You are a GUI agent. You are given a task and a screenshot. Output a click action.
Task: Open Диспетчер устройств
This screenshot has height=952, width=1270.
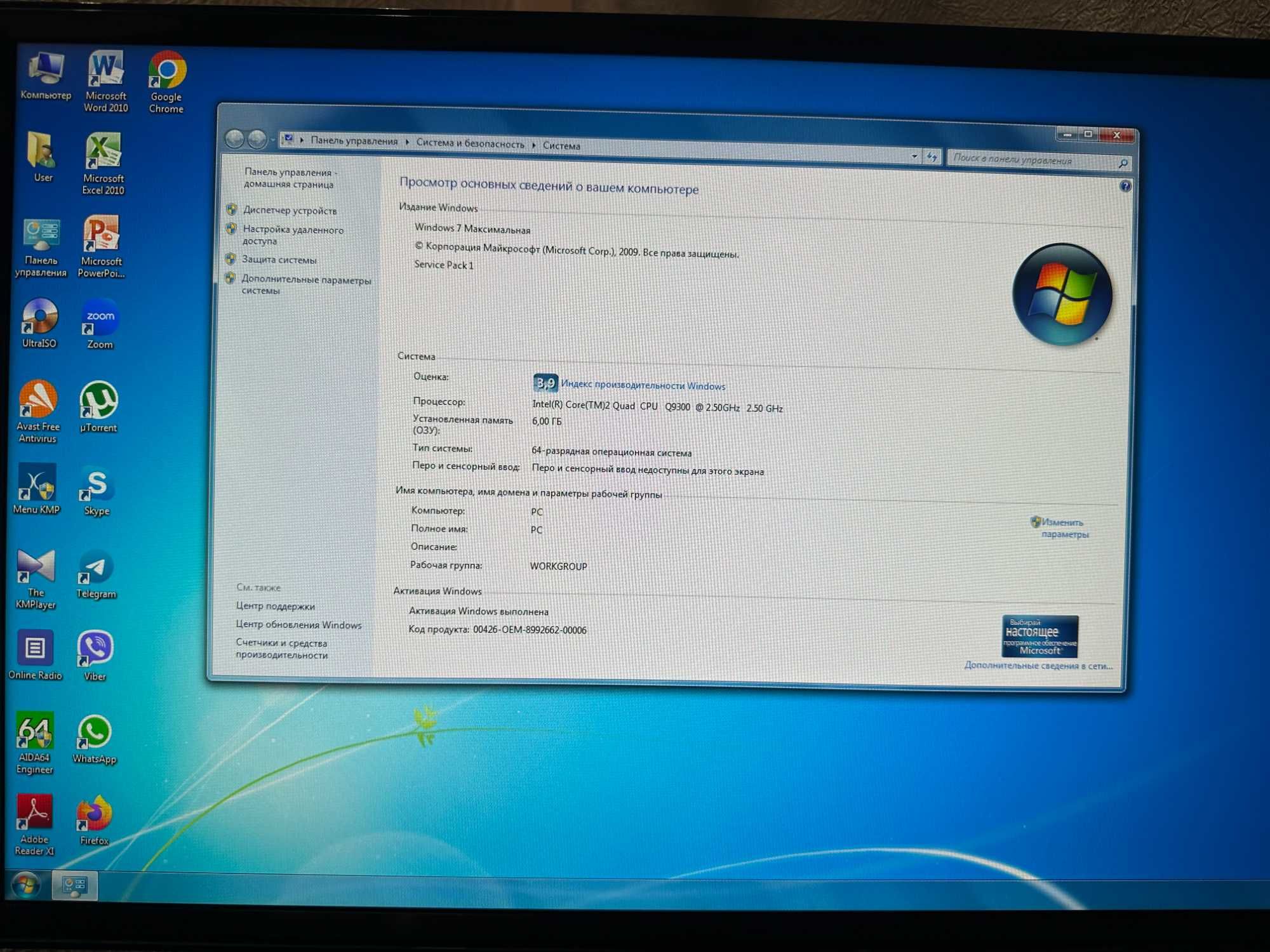point(290,211)
